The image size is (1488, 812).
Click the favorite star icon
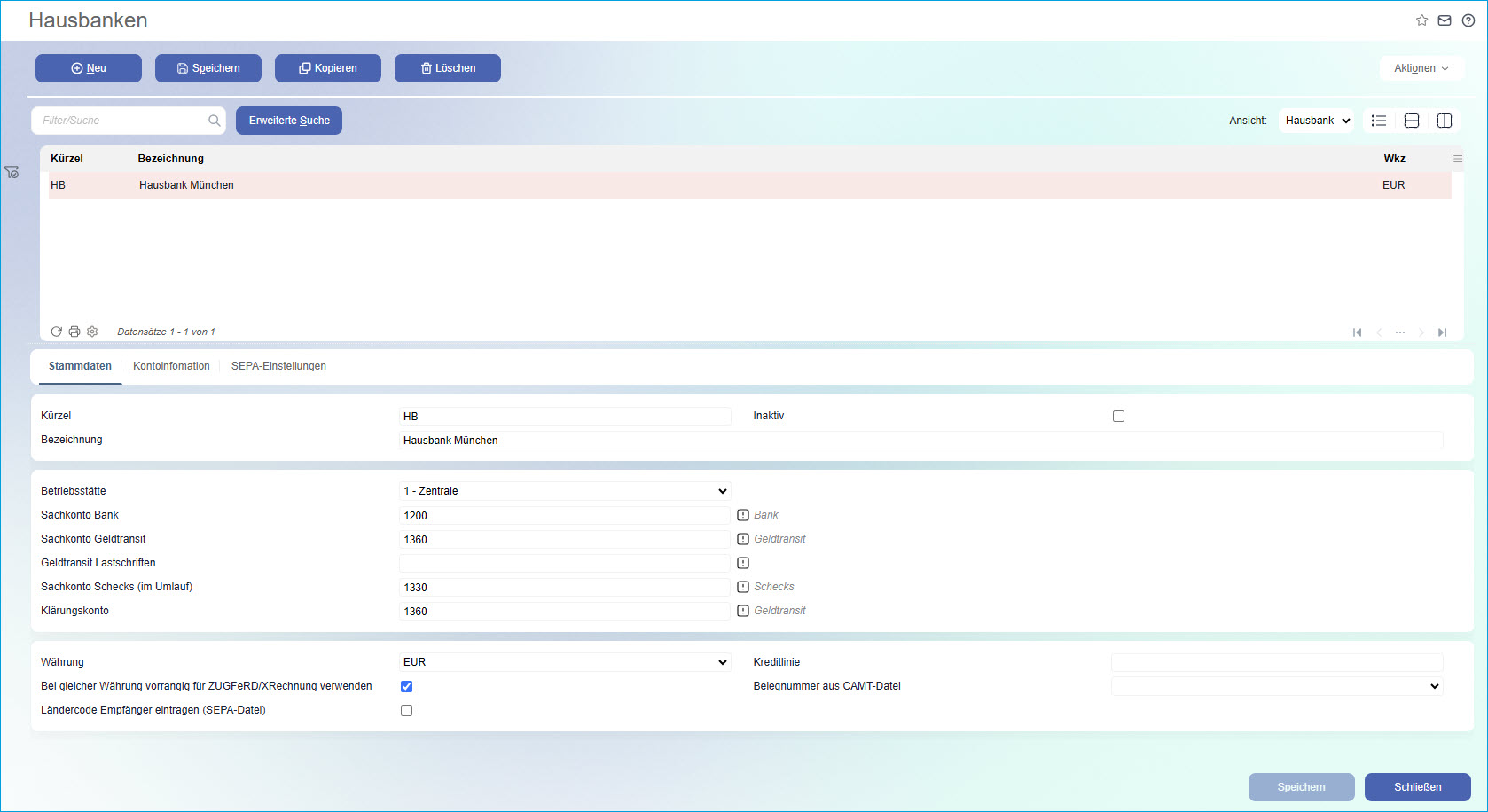point(1421,20)
